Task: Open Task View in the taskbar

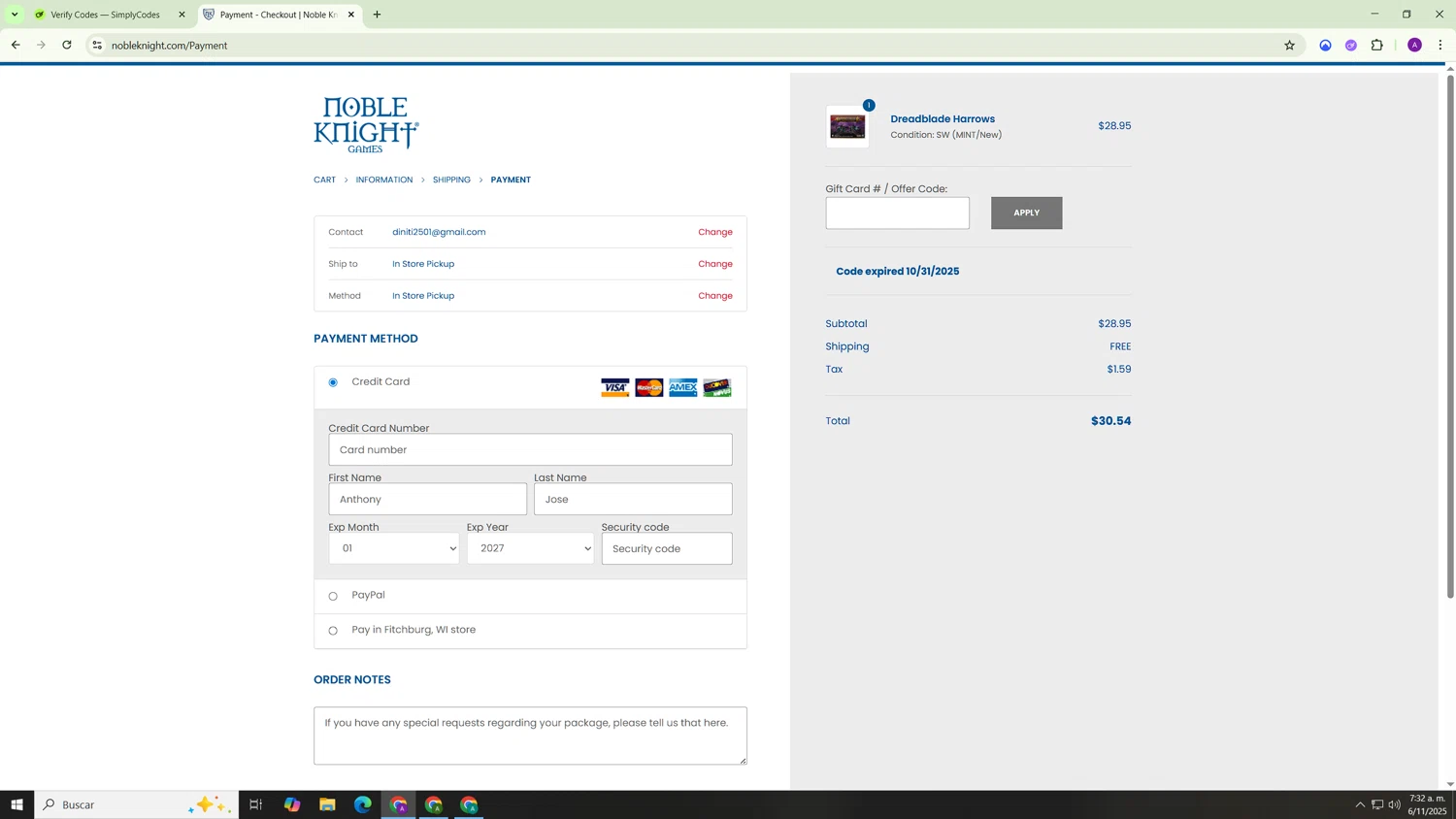Action: (256, 804)
